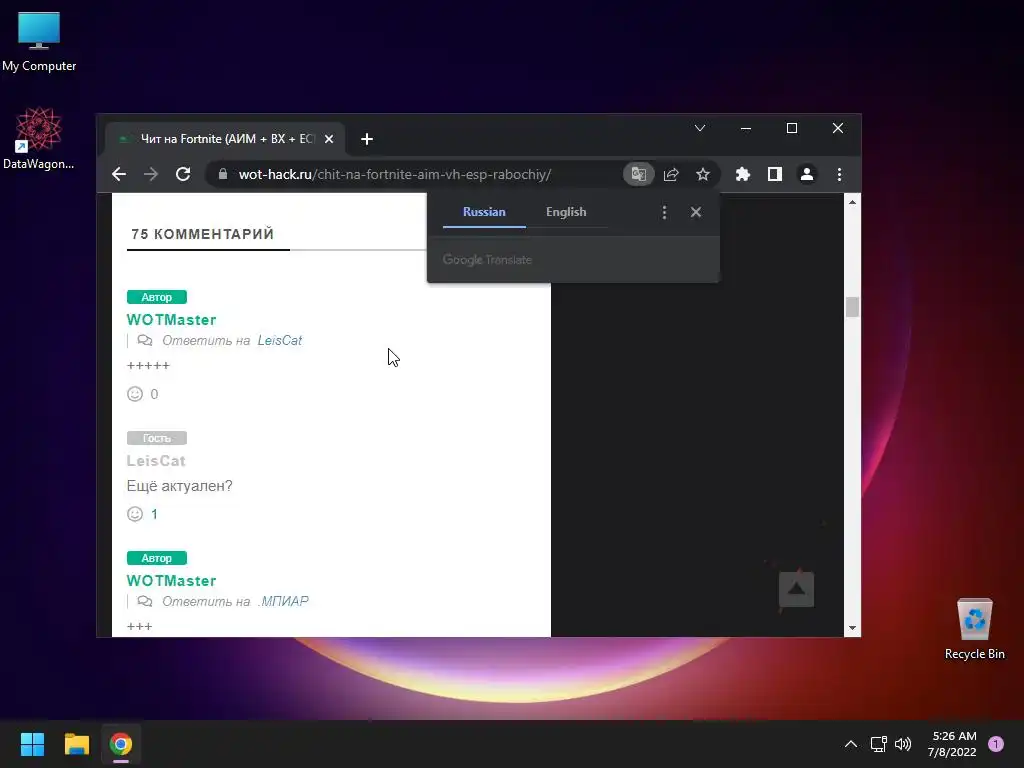React with smiley on +++++ comment

(x=135, y=394)
